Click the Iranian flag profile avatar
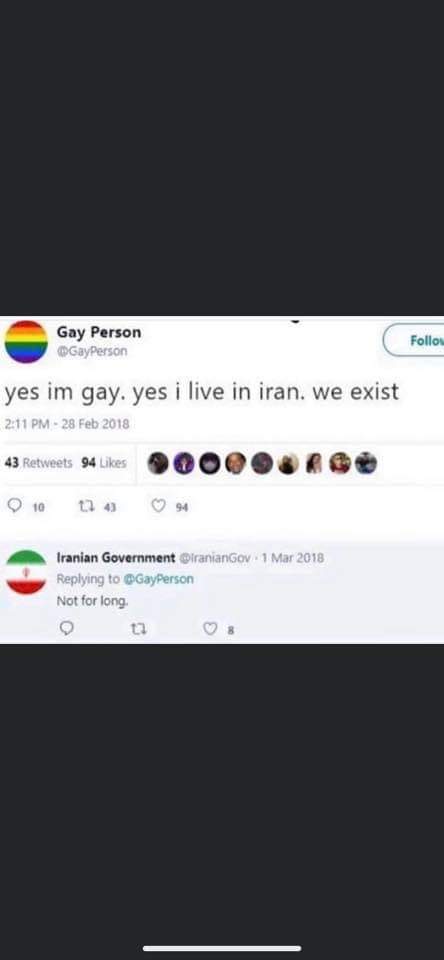The height and width of the screenshot is (960, 444). click(x=26, y=572)
